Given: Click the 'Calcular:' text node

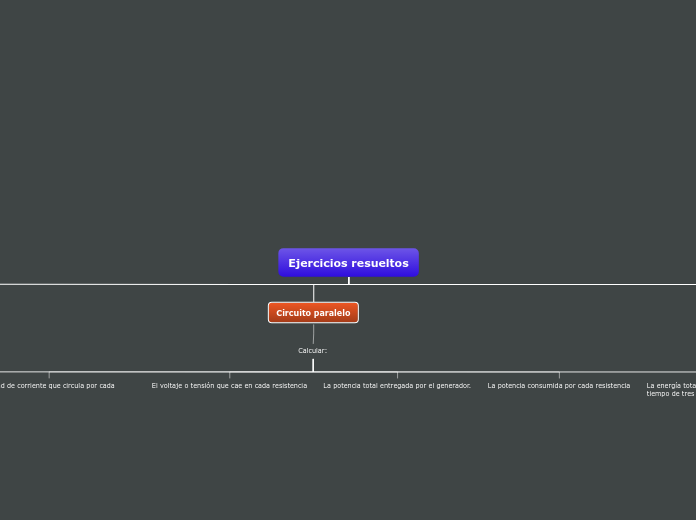Looking at the screenshot, I should pyautogui.click(x=312, y=350).
